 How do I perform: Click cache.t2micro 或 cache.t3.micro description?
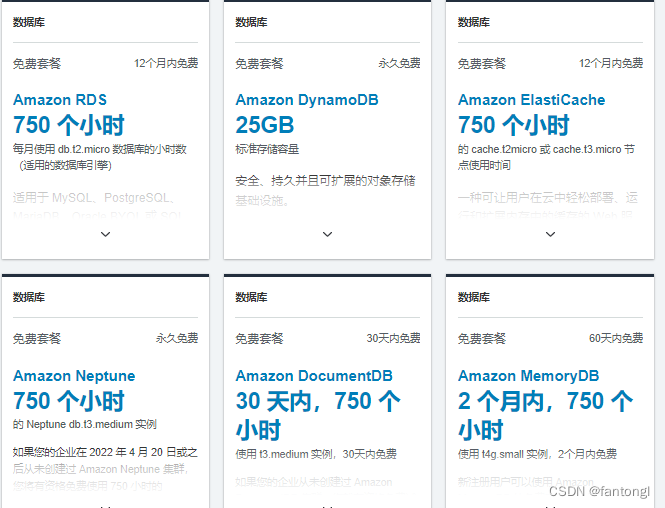tap(546, 157)
